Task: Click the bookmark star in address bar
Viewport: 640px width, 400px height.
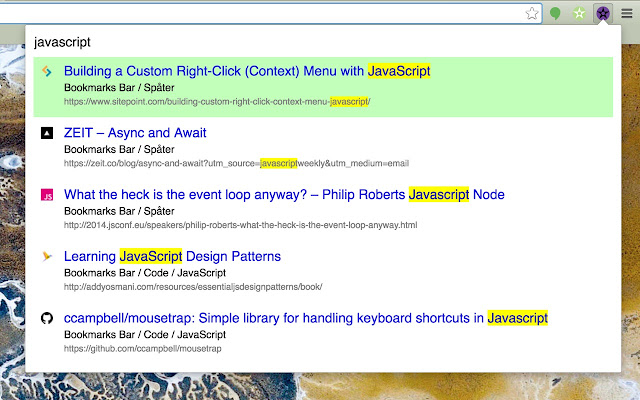Action: 532,13
